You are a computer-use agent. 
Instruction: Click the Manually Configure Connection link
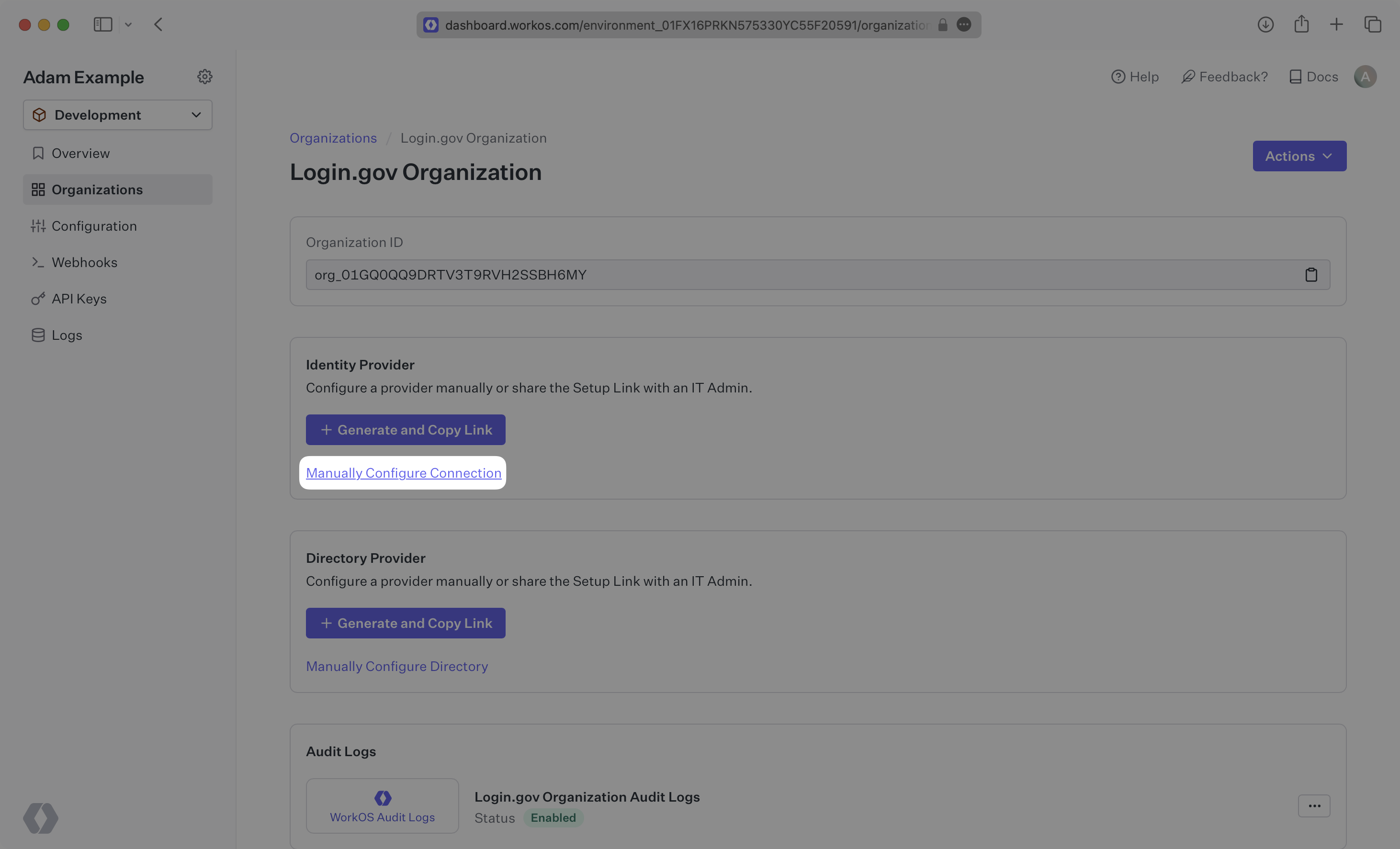pos(404,473)
